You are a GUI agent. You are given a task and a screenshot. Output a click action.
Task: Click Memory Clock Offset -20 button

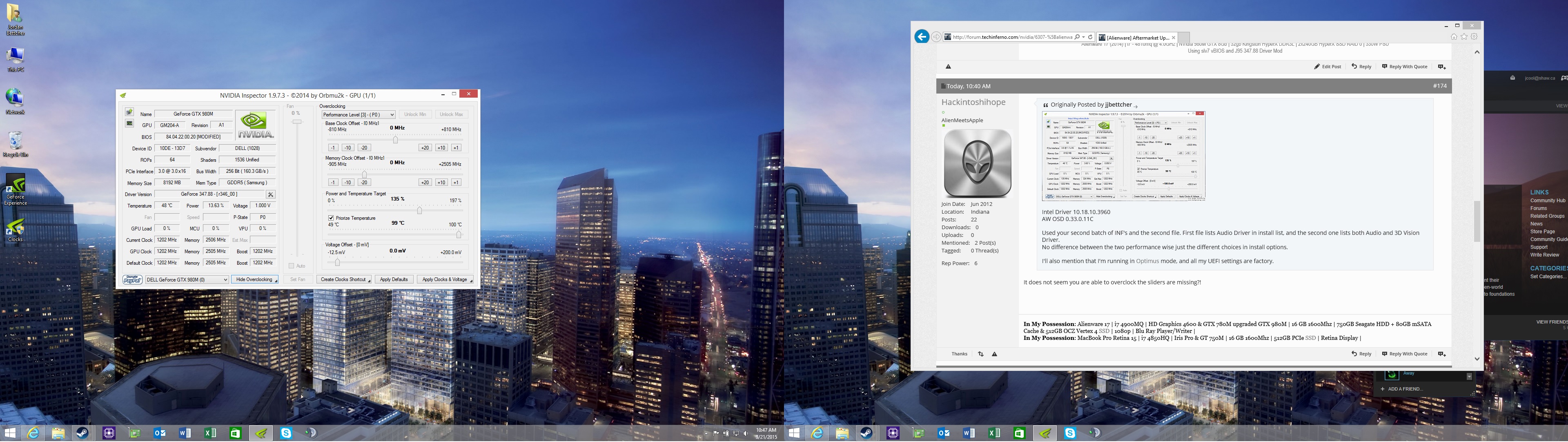pos(364,183)
